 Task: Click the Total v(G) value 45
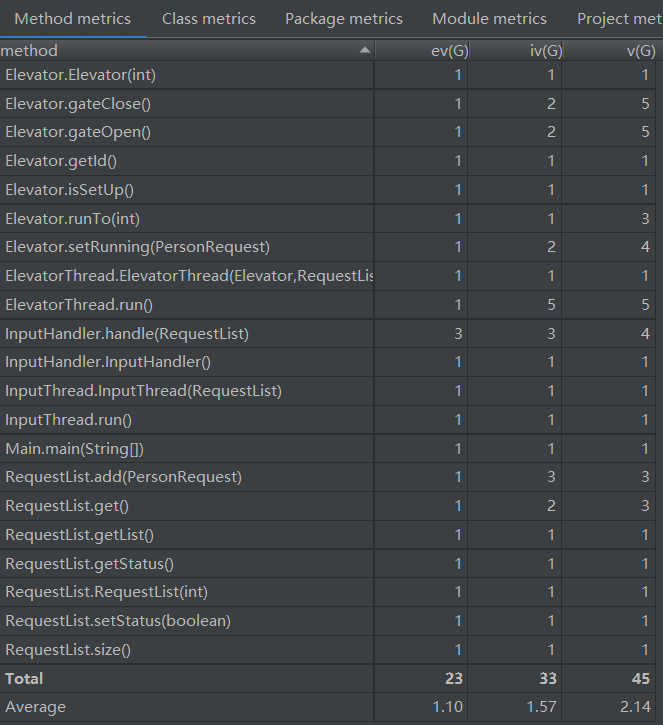pos(641,678)
